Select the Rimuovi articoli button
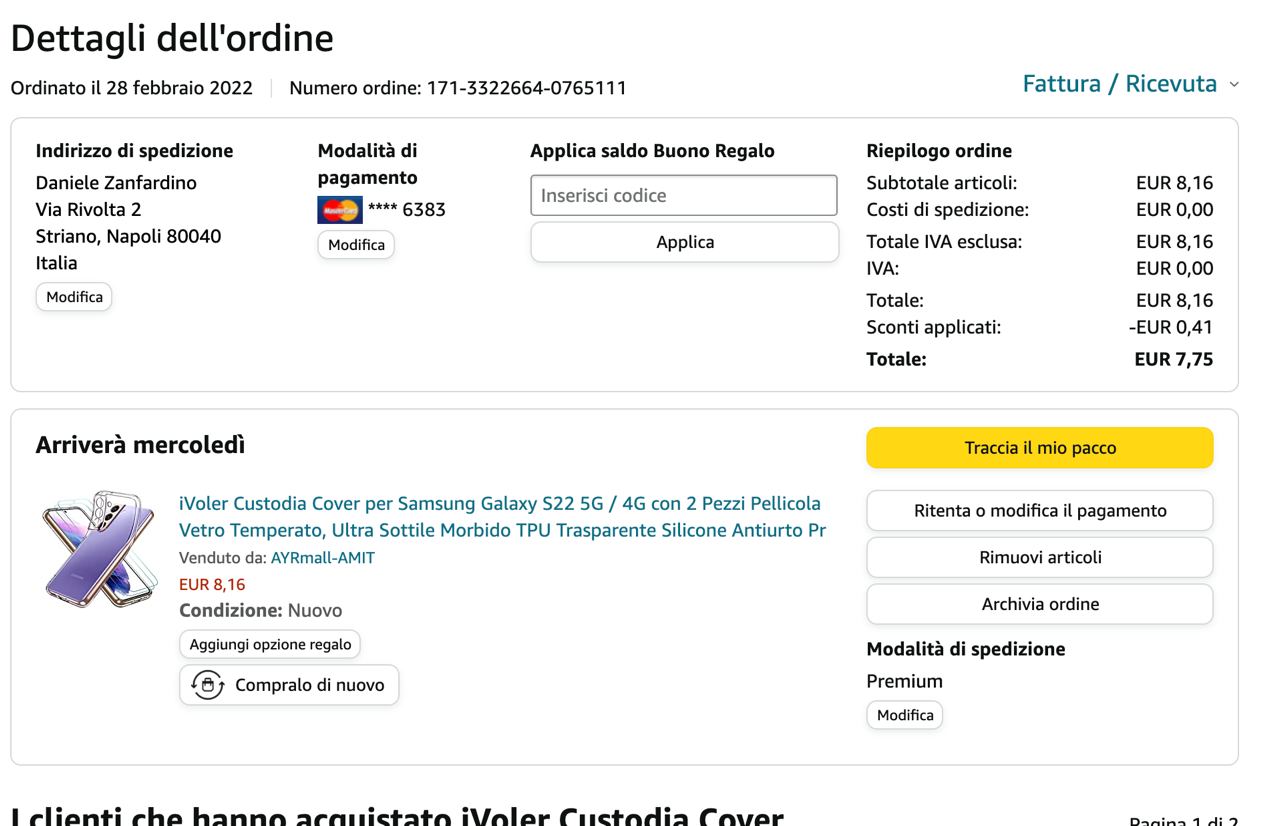 1039,557
